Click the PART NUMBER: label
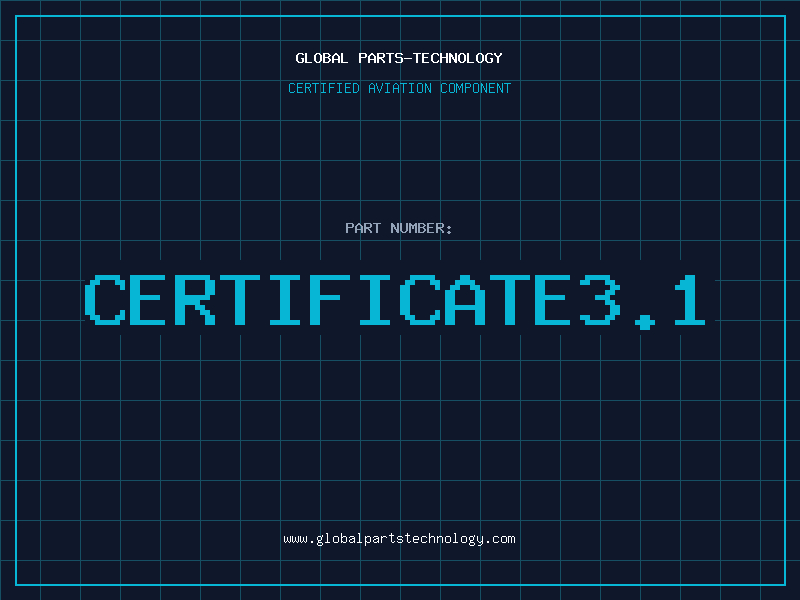This screenshot has width=800, height=600. tap(399, 228)
